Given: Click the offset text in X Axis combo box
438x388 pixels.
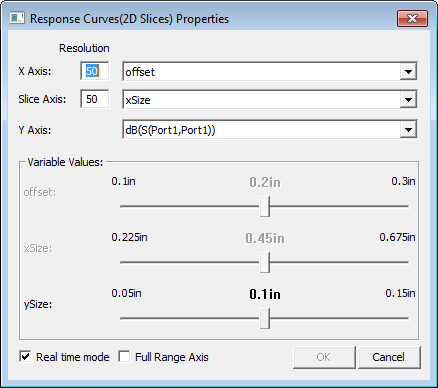Looking at the screenshot, I should click(x=140, y=72).
